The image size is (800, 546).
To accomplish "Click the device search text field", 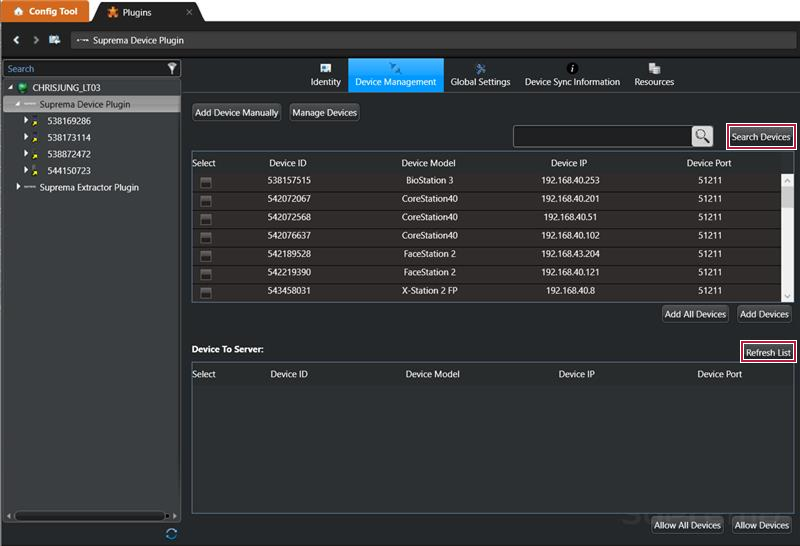I will (x=601, y=136).
